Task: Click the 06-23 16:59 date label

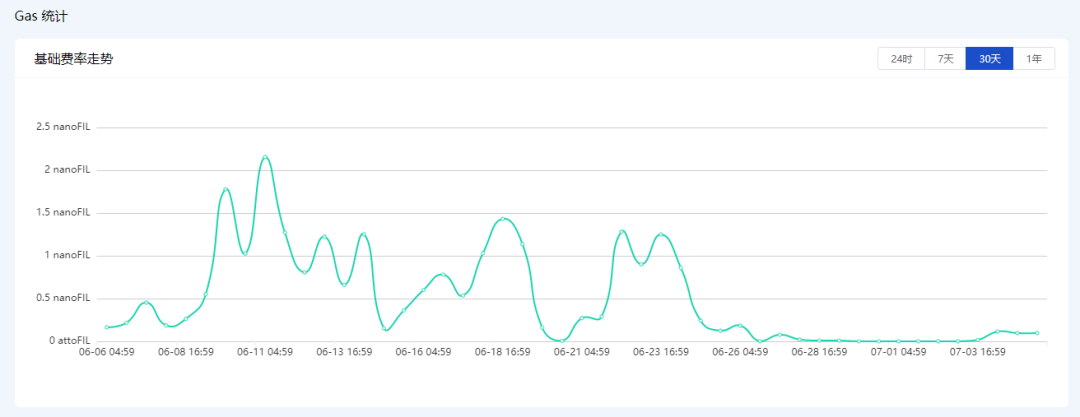Action: click(x=661, y=352)
